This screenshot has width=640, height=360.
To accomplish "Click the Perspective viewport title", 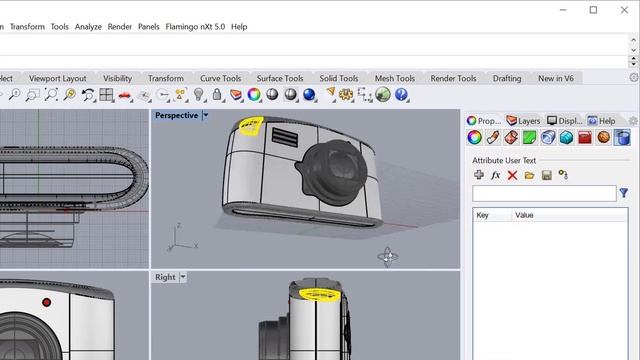I will (177, 116).
